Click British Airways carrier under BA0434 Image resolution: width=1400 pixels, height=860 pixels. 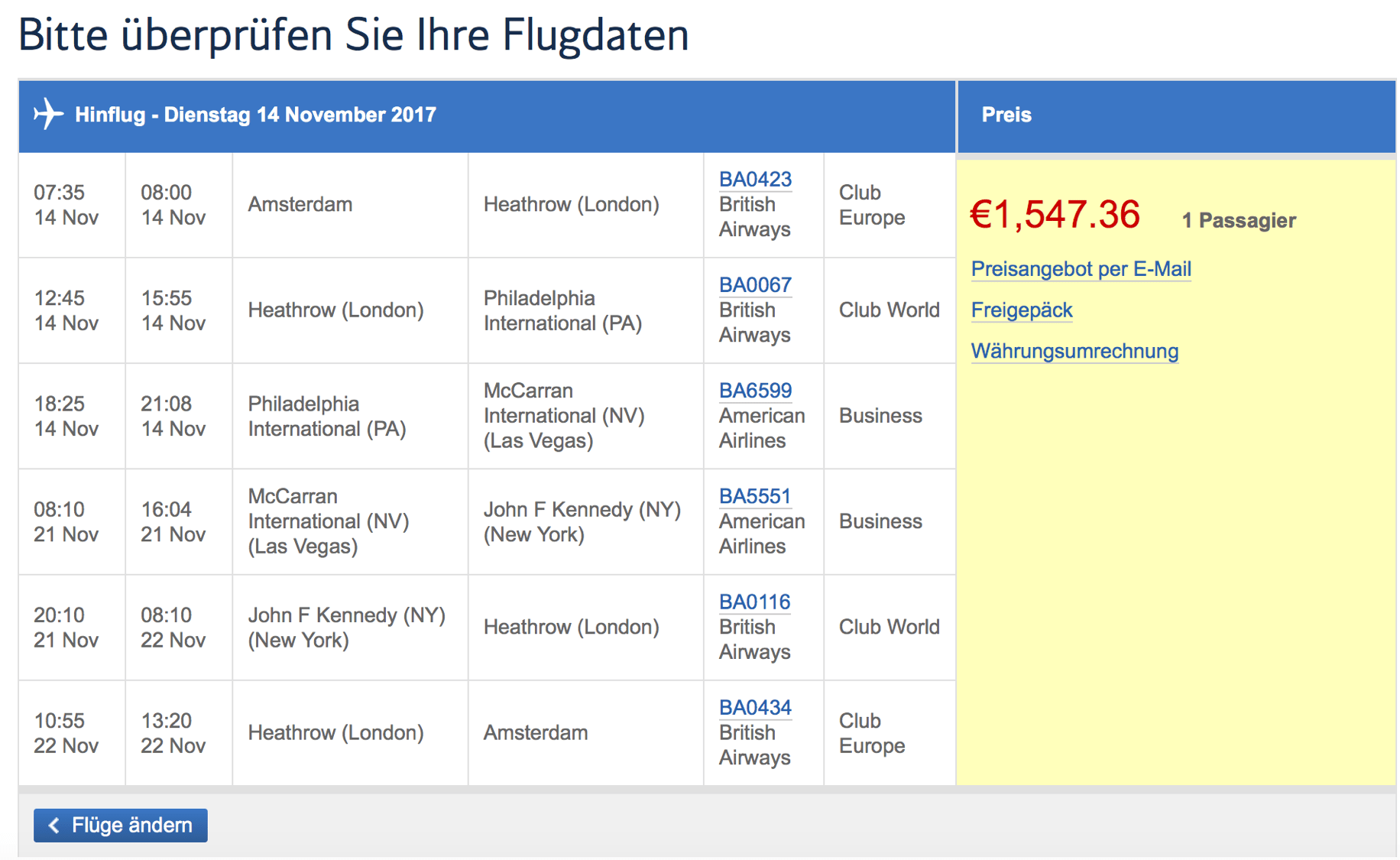coord(754,745)
